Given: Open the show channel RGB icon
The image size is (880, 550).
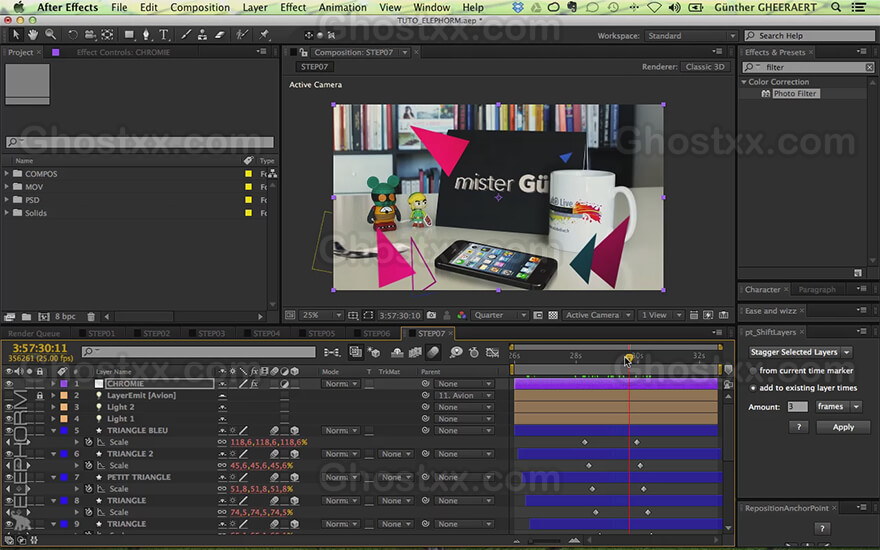Looking at the screenshot, I should click(x=461, y=315).
